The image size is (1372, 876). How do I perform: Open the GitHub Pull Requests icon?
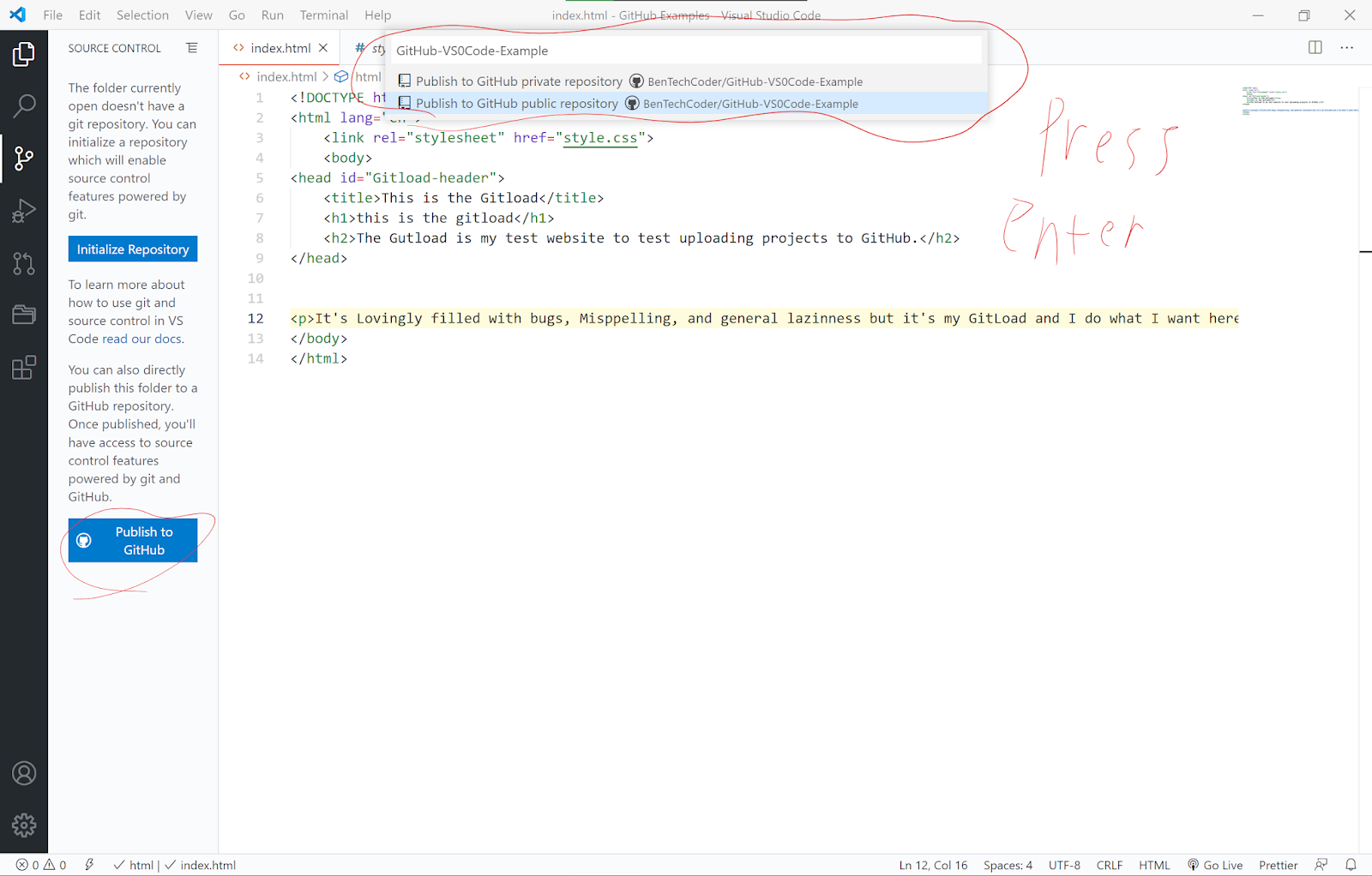(24, 263)
